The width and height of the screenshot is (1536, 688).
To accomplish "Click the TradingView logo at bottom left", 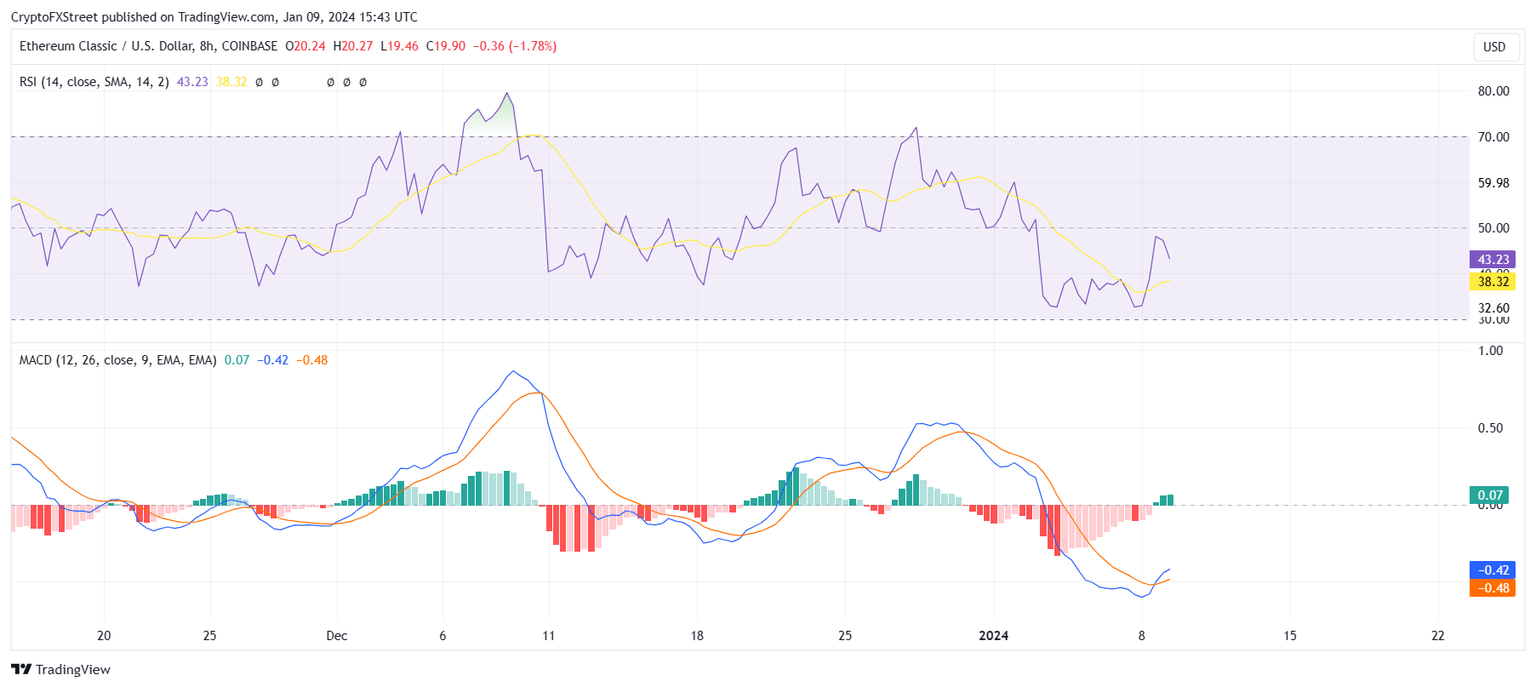I will [x=23, y=669].
